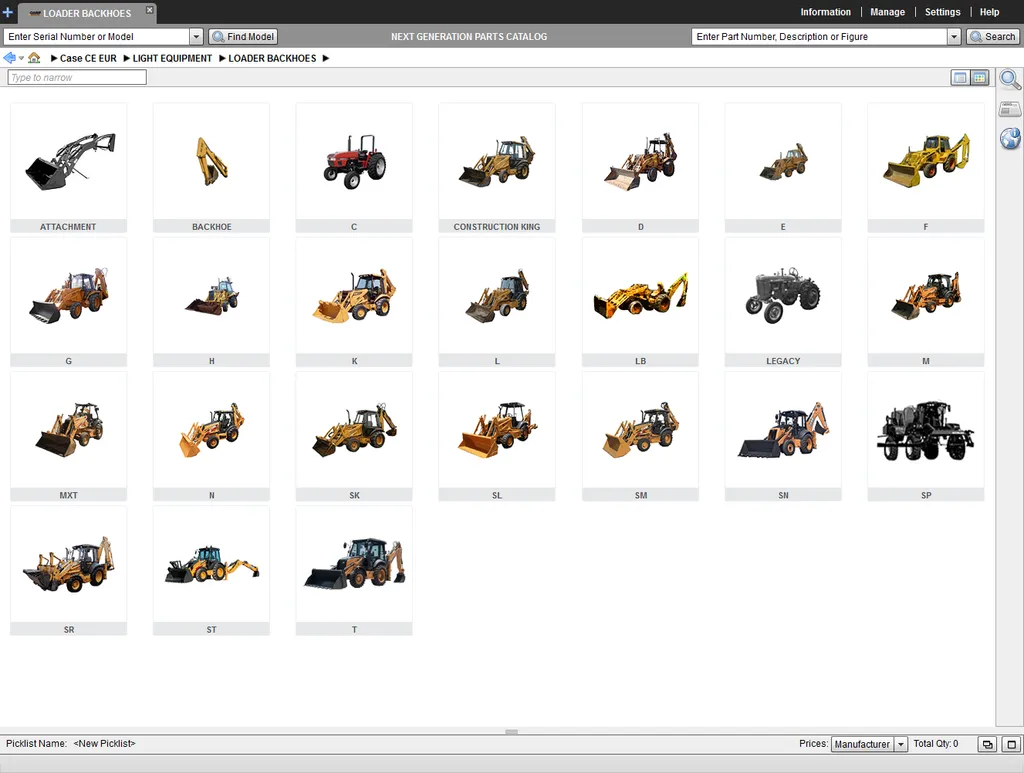Select the M series backhoe
1024x773 pixels.
tap(926, 302)
